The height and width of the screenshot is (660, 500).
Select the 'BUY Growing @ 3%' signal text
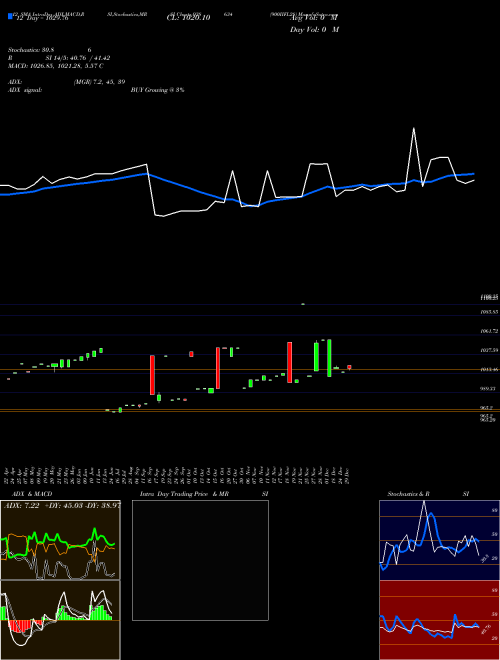point(157,90)
